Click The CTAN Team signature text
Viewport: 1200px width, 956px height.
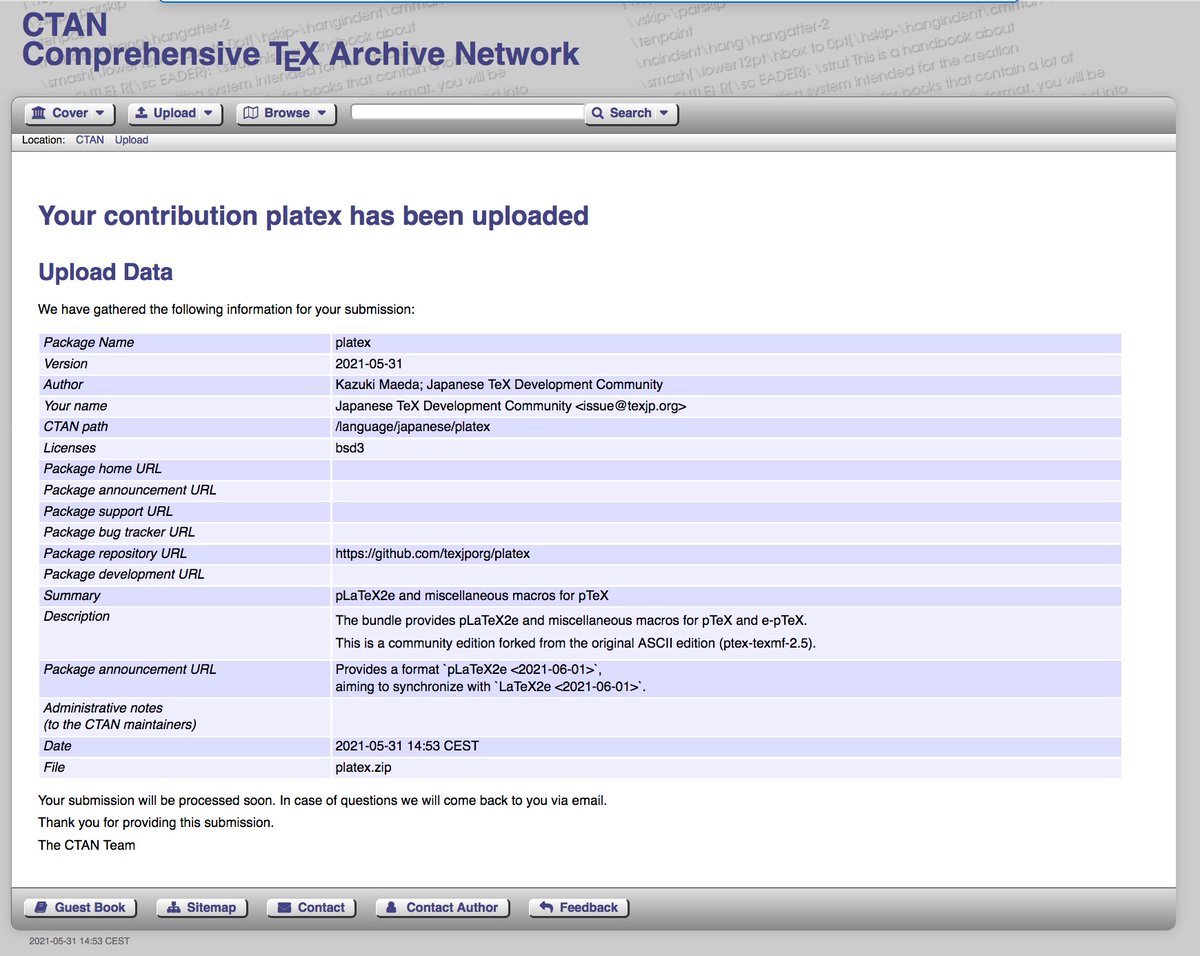click(x=86, y=845)
